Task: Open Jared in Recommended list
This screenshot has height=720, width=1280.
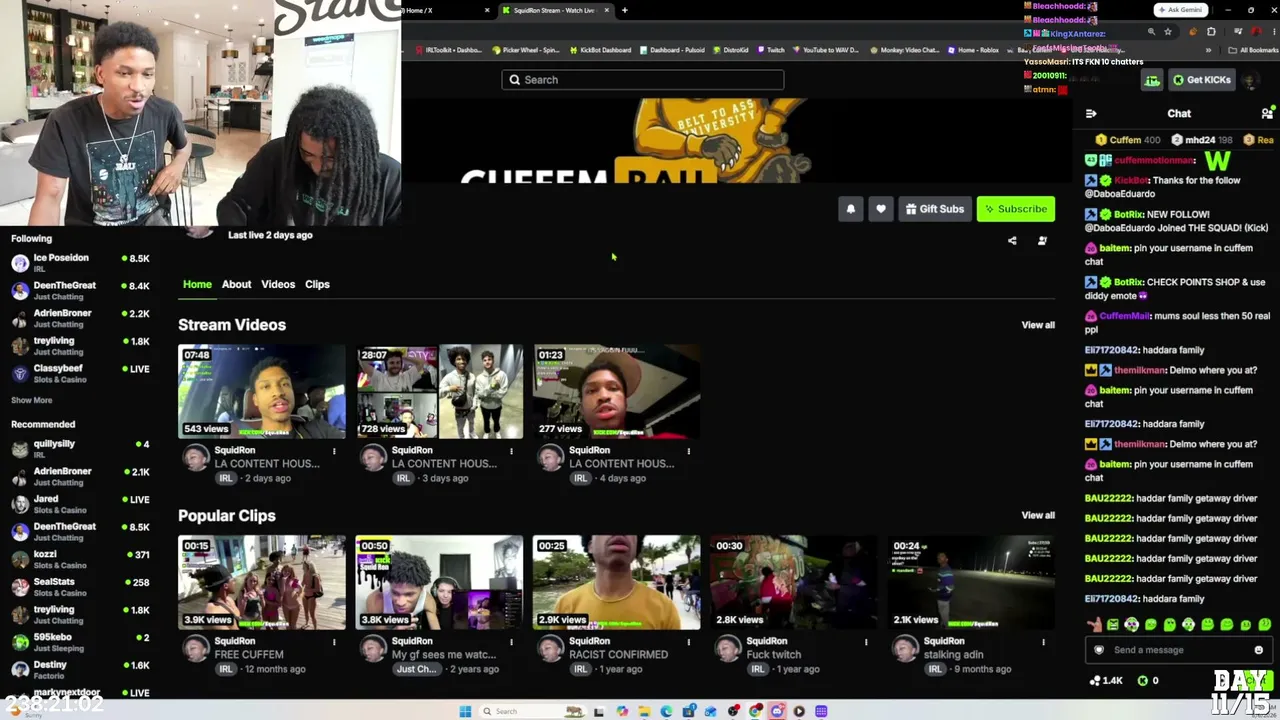Action: click(x=80, y=504)
